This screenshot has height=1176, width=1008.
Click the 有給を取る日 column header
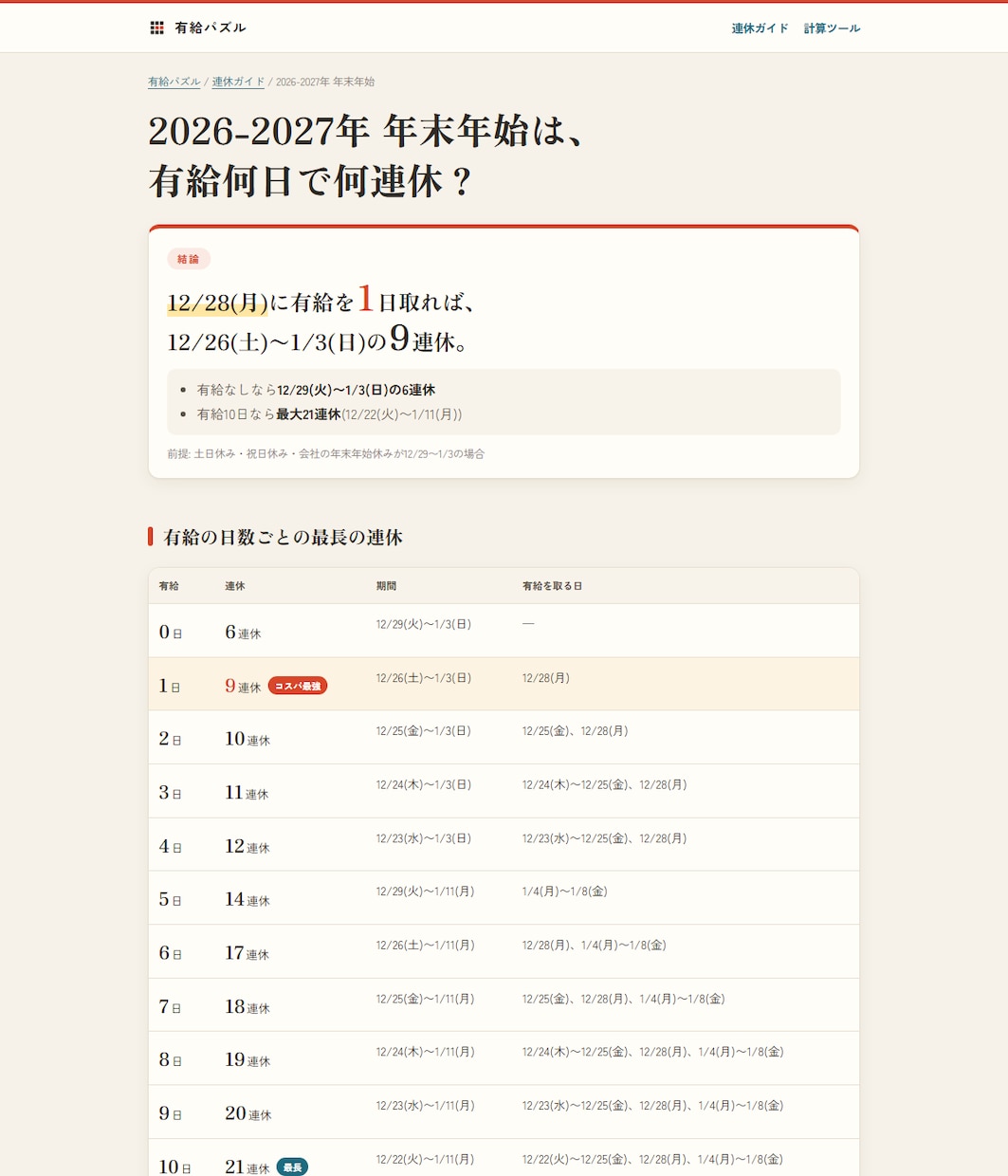click(552, 586)
